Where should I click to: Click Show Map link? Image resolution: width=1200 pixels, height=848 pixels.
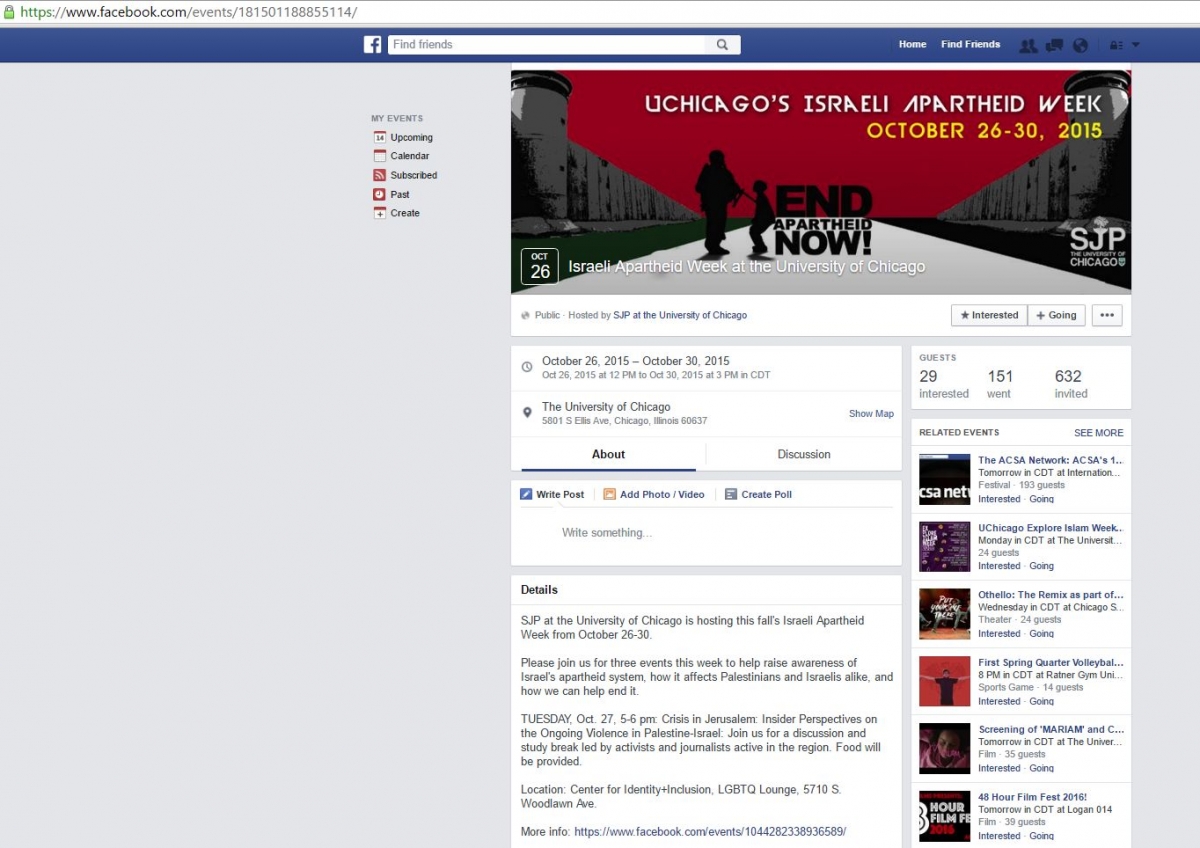point(871,414)
